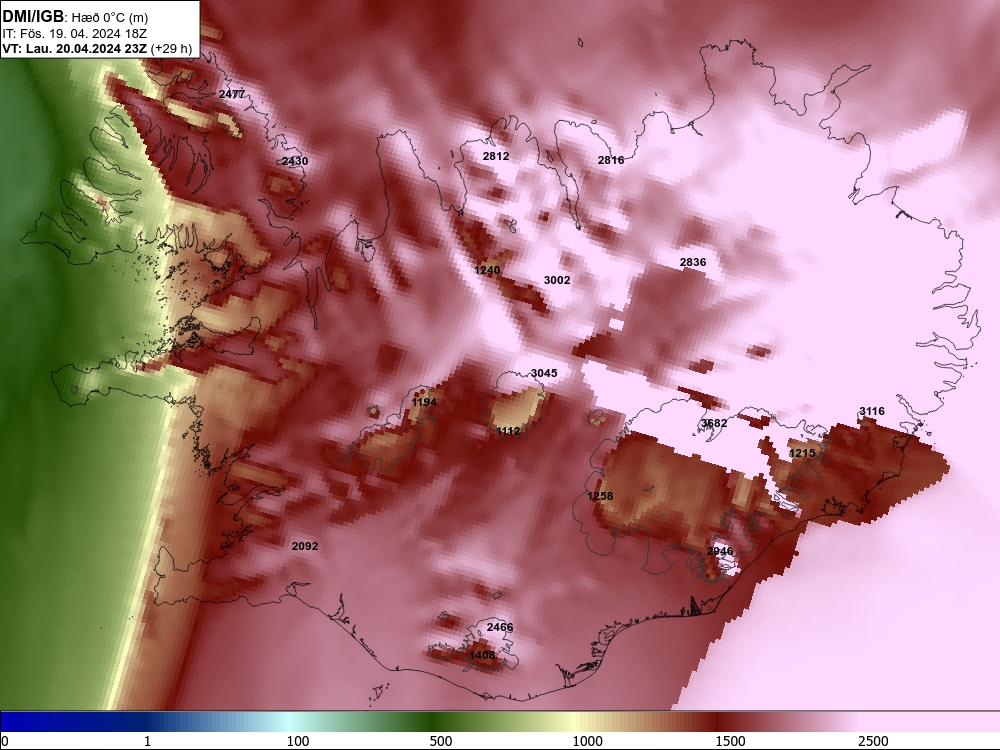Click the DMI/IGB title label
Screen dimensions: 1000x750
[x=33, y=16]
